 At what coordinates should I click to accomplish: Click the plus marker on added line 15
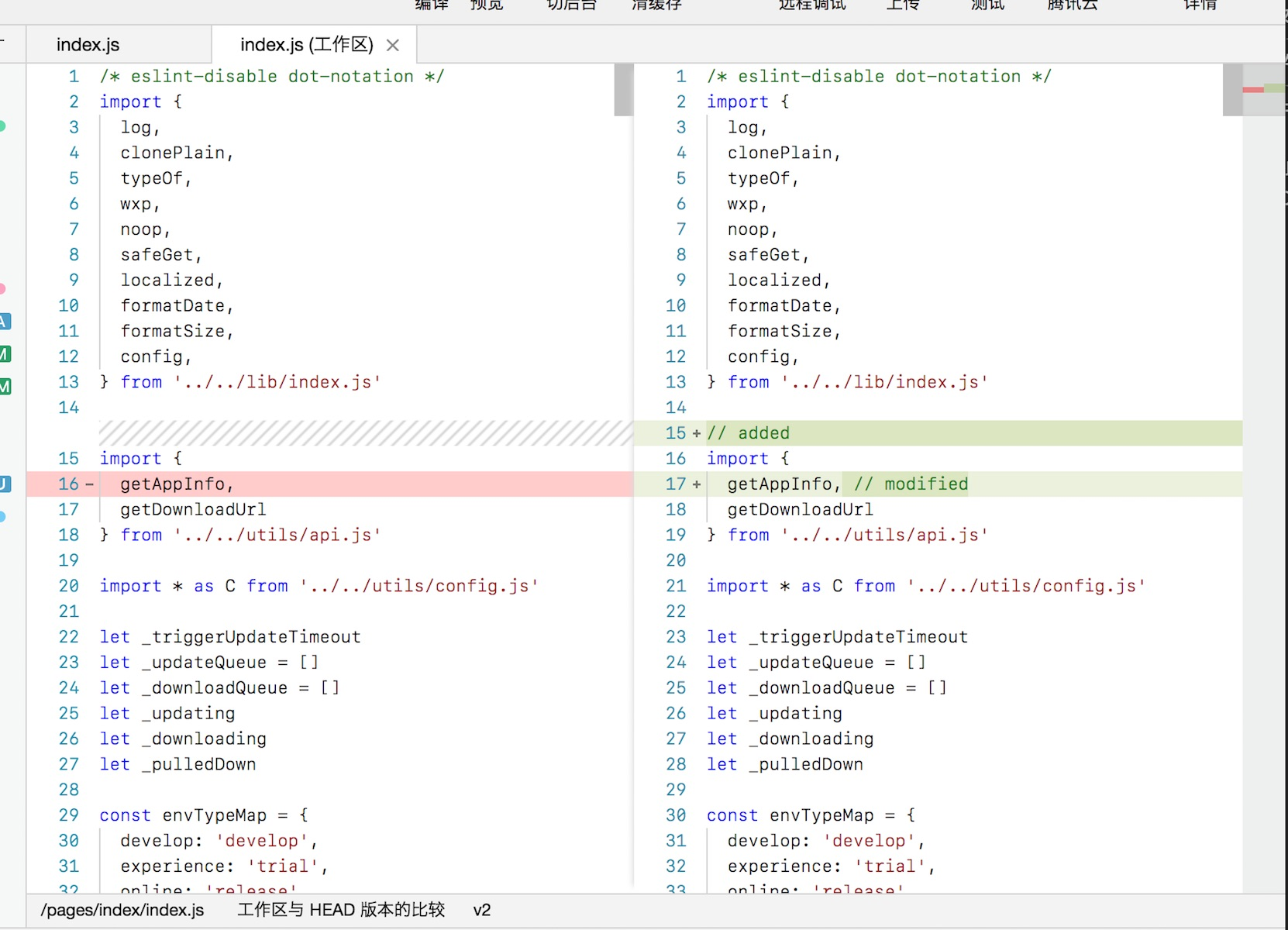696,434
